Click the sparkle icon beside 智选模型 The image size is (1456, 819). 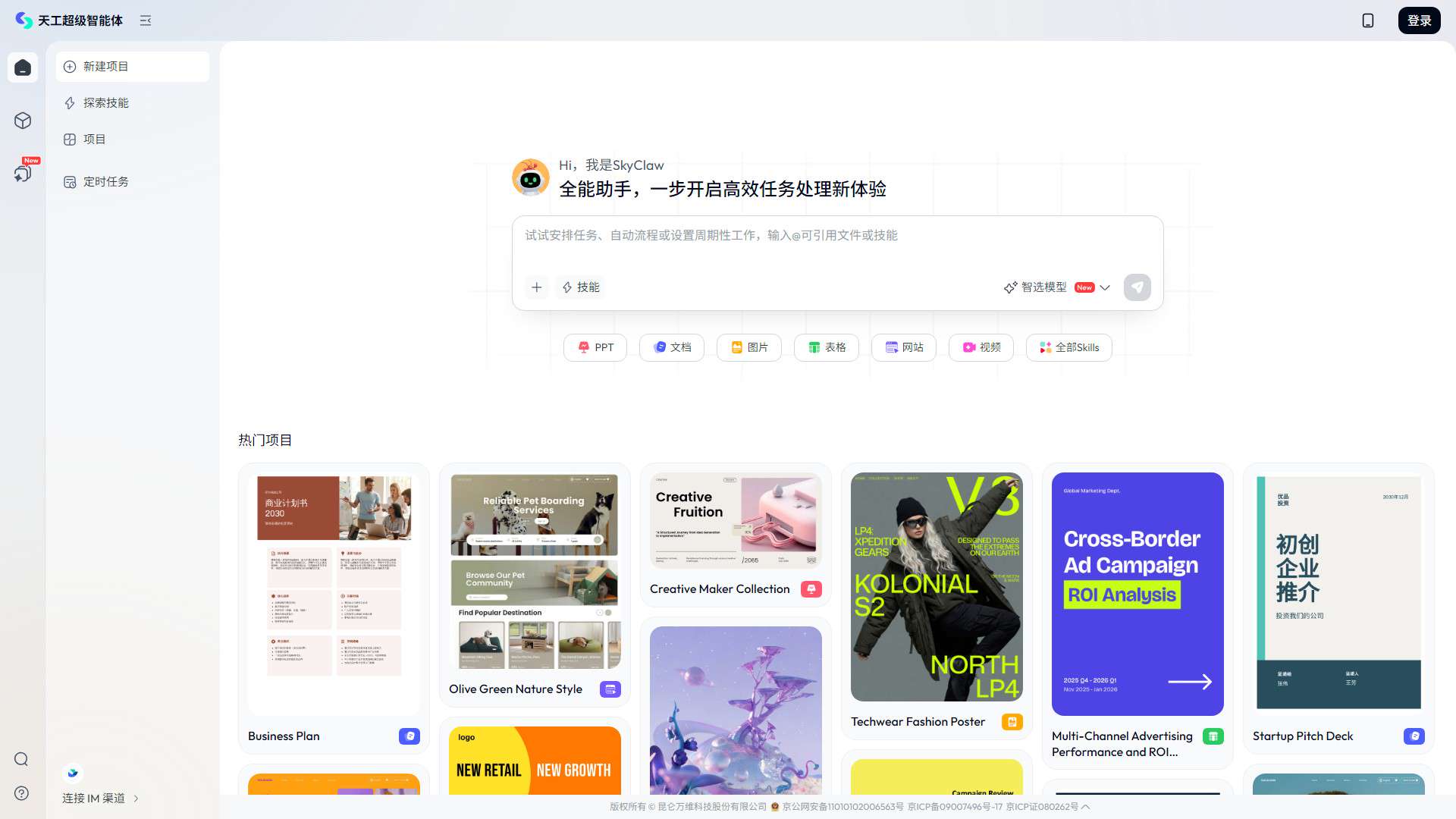pos(1010,287)
